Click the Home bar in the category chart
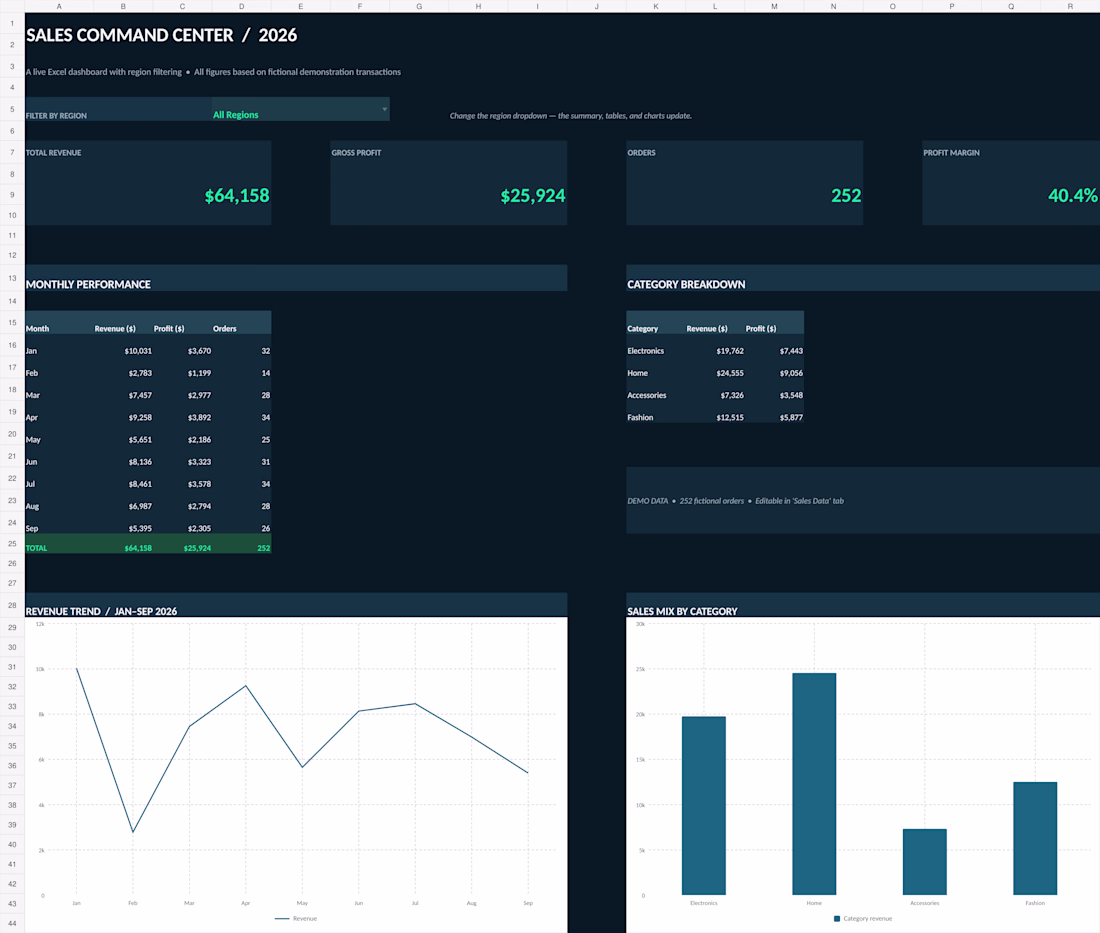Screen dimensions: 1100x933 [814, 784]
